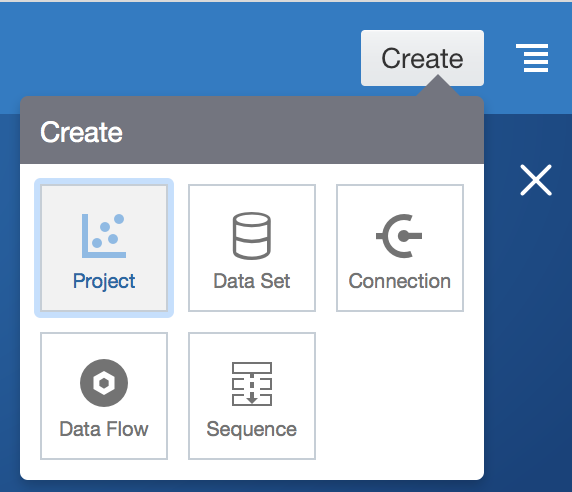Open the hamburger page menu icon
The width and height of the screenshot is (572, 492).
[532, 58]
